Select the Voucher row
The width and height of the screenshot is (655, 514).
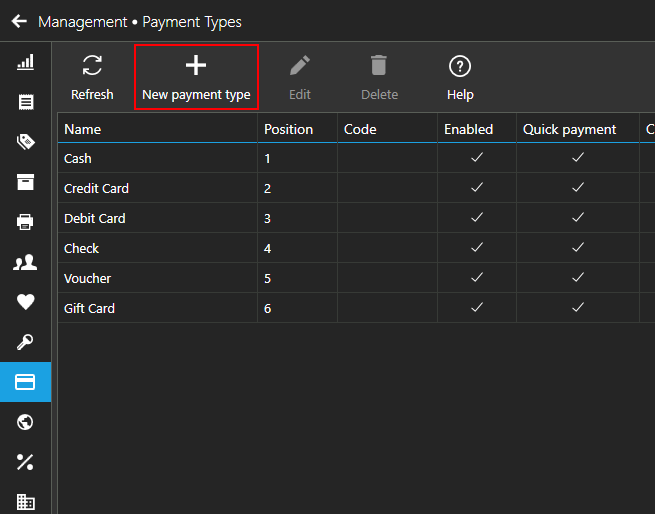[x=356, y=278]
